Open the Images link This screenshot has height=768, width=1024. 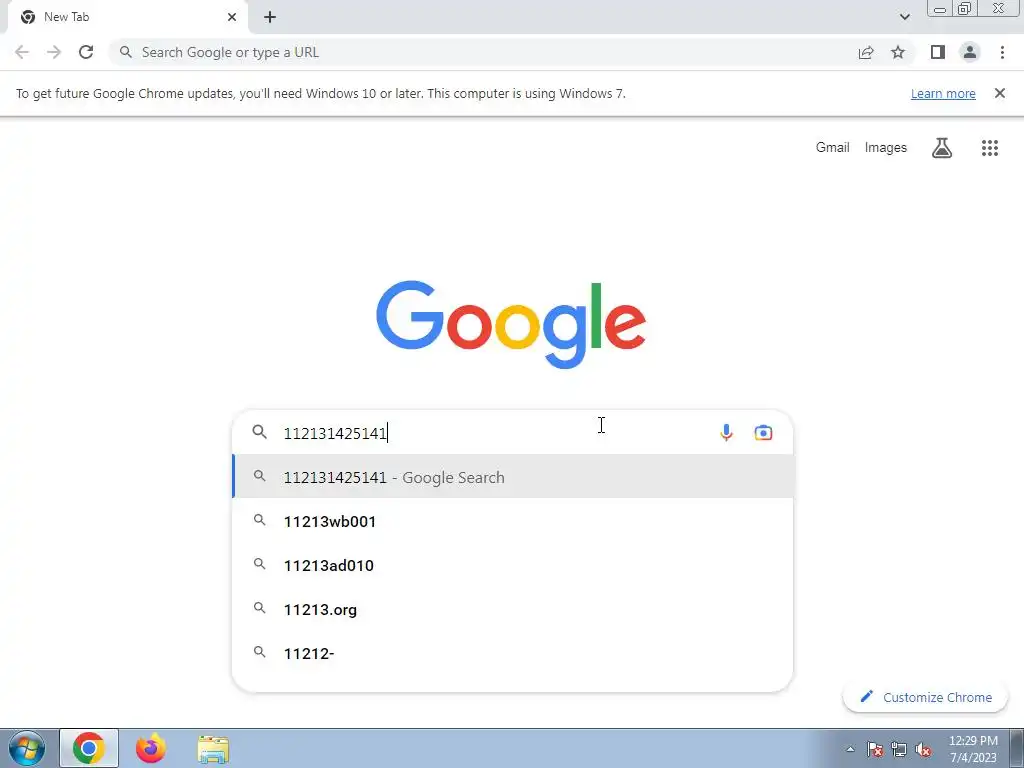coord(886,148)
